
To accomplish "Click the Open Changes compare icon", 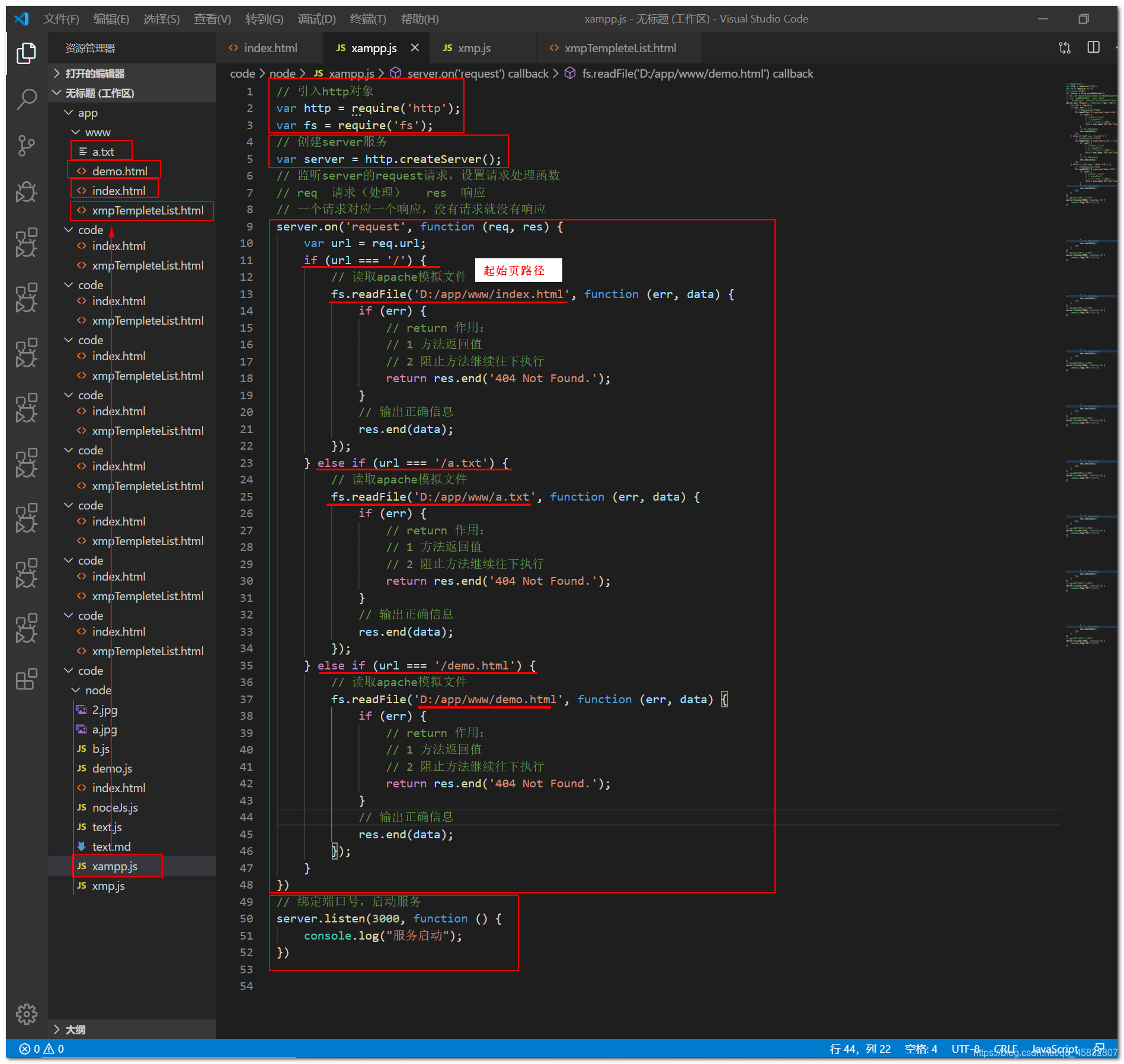I will click(1064, 48).
